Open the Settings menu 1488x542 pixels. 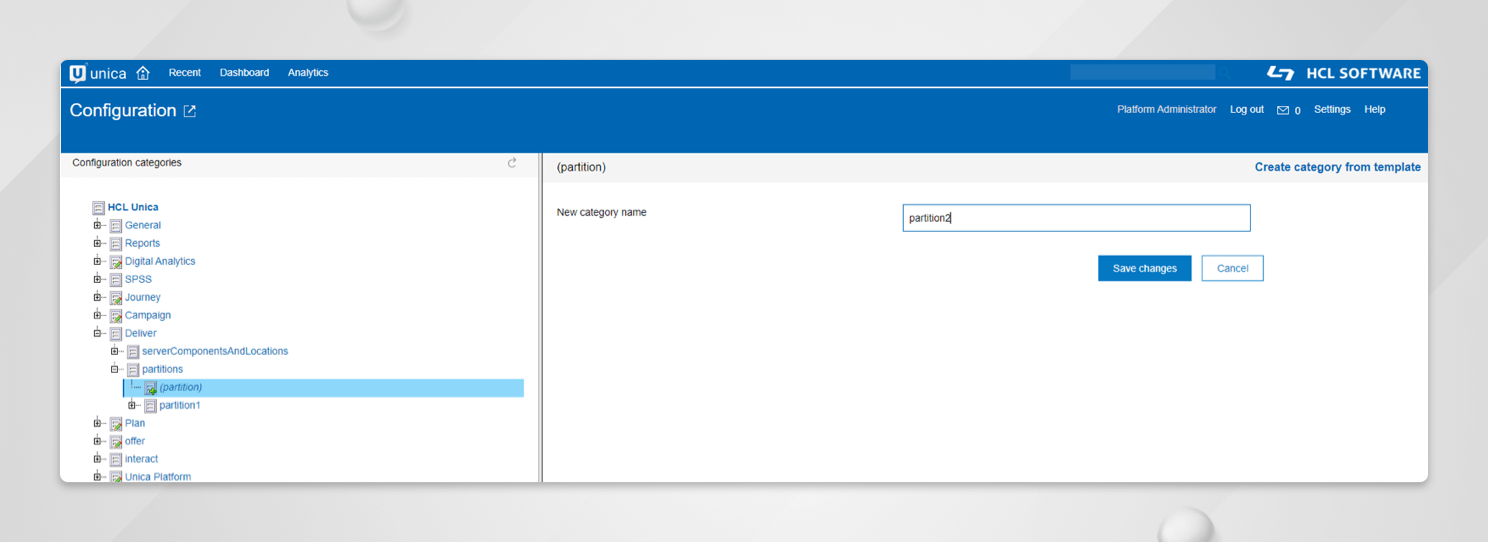[x=1332, y=110]
